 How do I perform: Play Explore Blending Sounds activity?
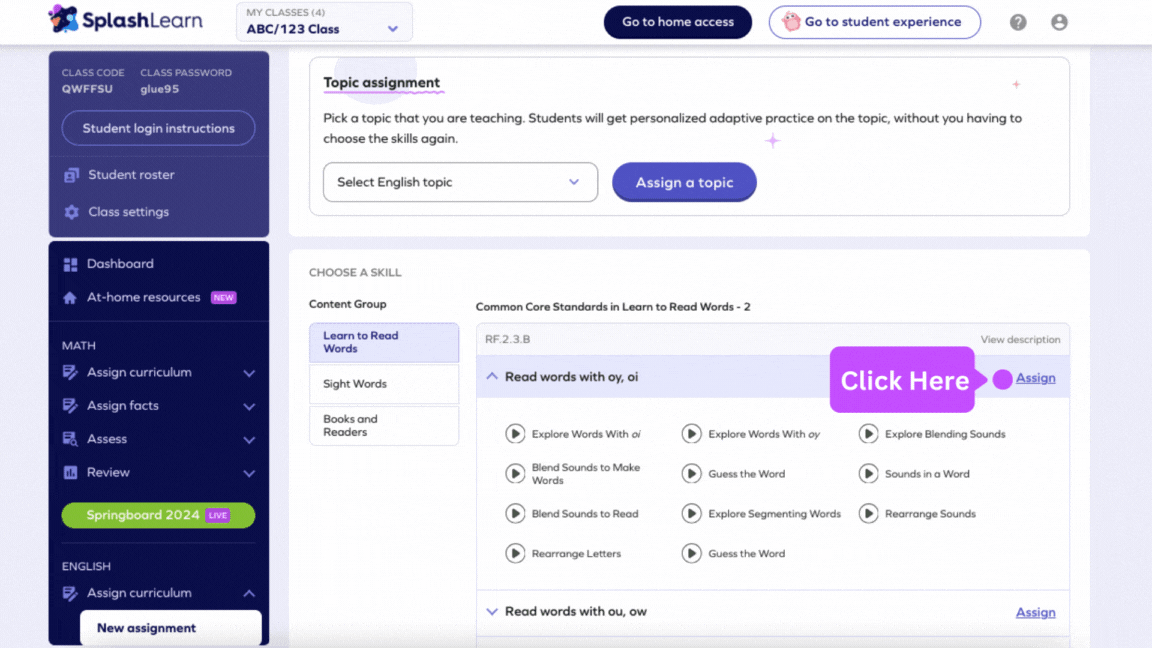(x=868, y=434)
